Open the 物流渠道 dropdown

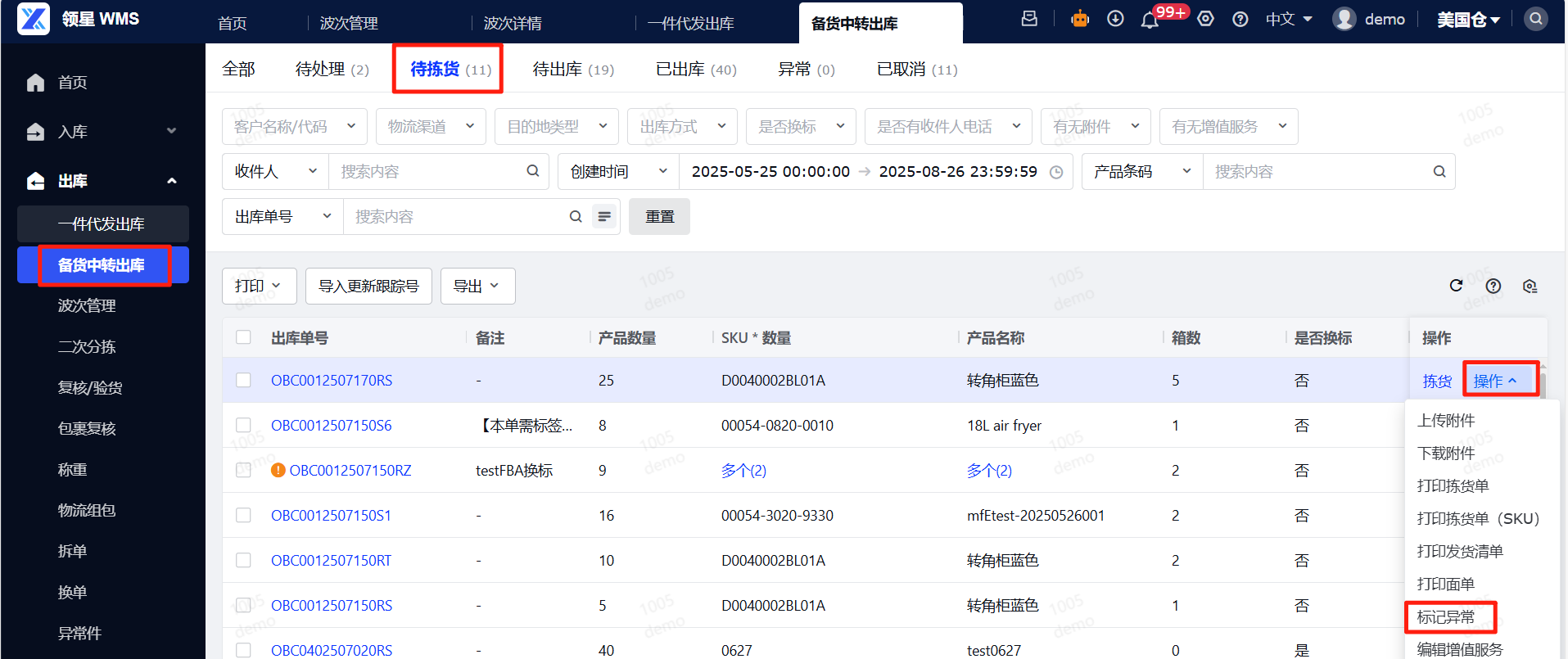[x=431, y=126]
